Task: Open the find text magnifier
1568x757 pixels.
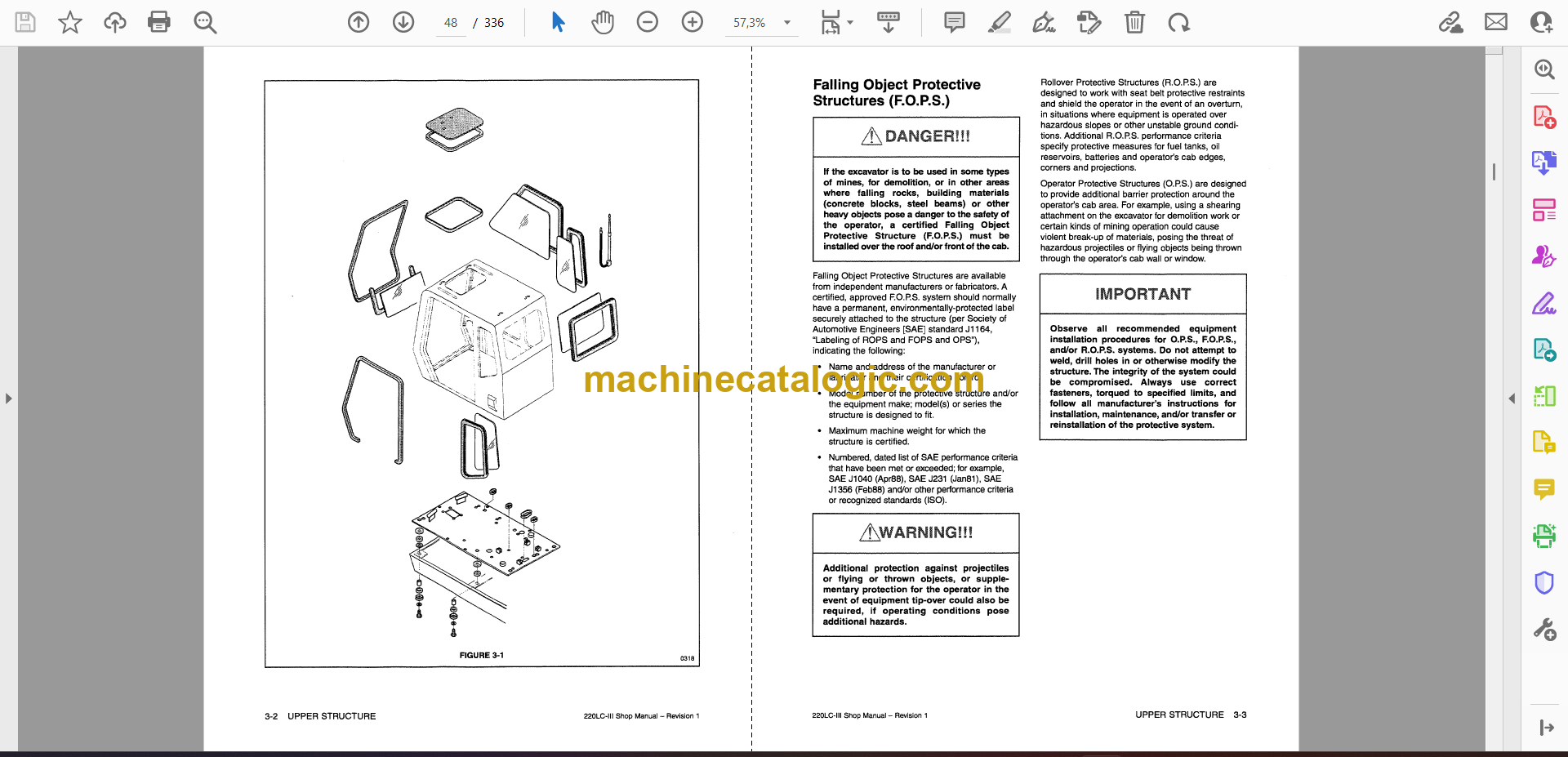Action: tap(205, 22)
